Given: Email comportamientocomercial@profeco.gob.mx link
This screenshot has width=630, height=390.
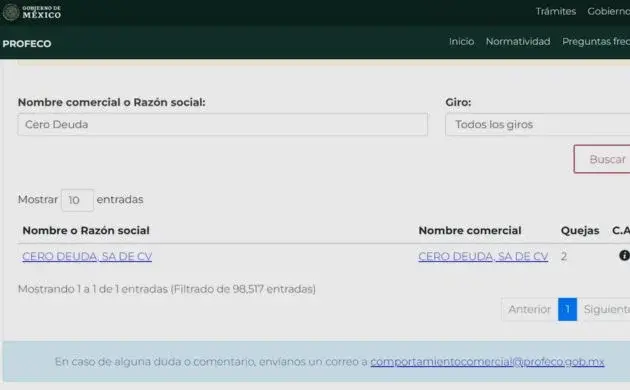Looking at the screenshot, I should tap(487, 362).
